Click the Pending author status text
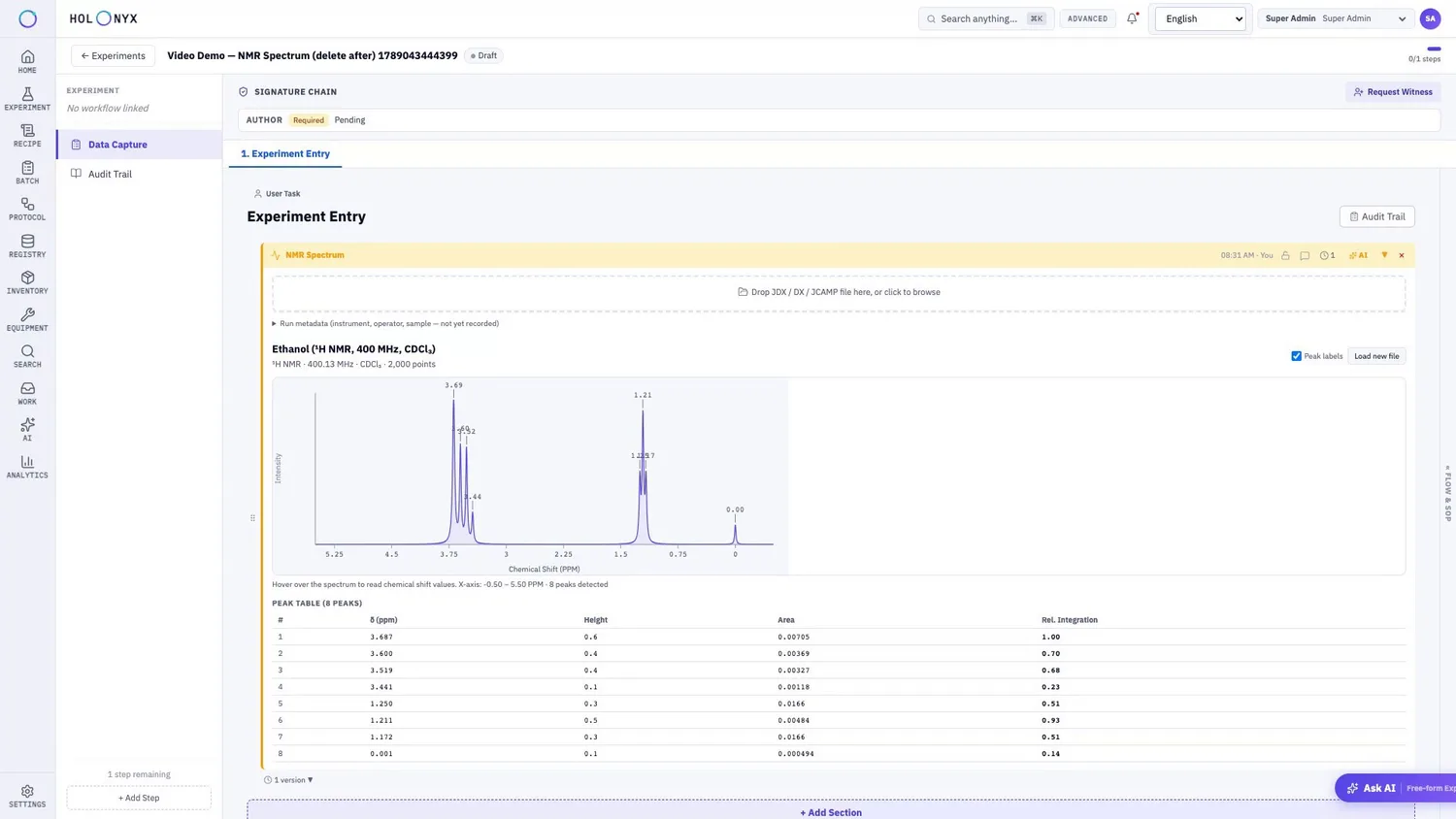Viewport: 1456px width, 819px height. tap(349, 120)
